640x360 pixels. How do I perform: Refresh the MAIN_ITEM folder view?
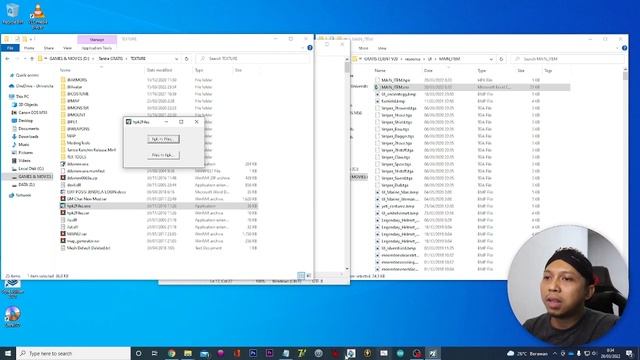[501, 59]
